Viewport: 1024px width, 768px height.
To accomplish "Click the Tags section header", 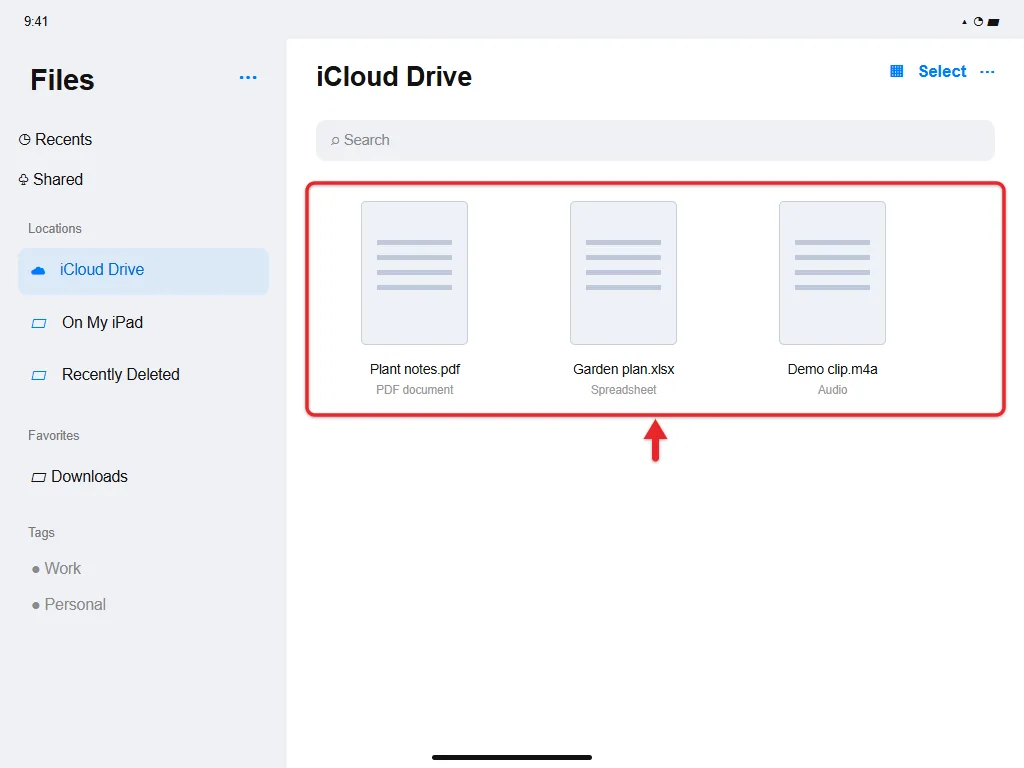I will (41, 532).
